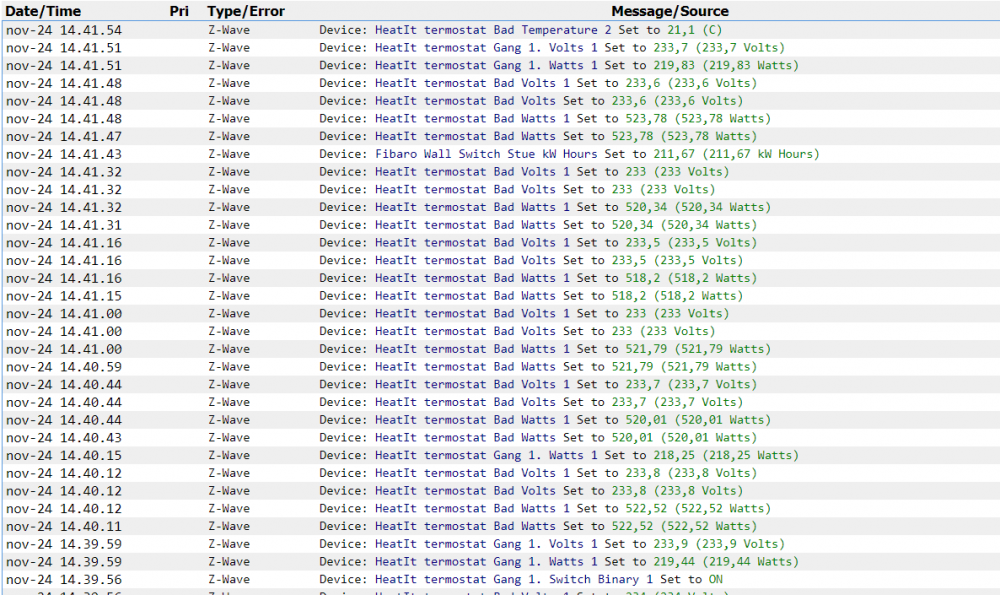Sort entries by Type/Error column header
The width and height of the screenshot is (1000, 595).
pyautogui.click(x=245, y=11)
